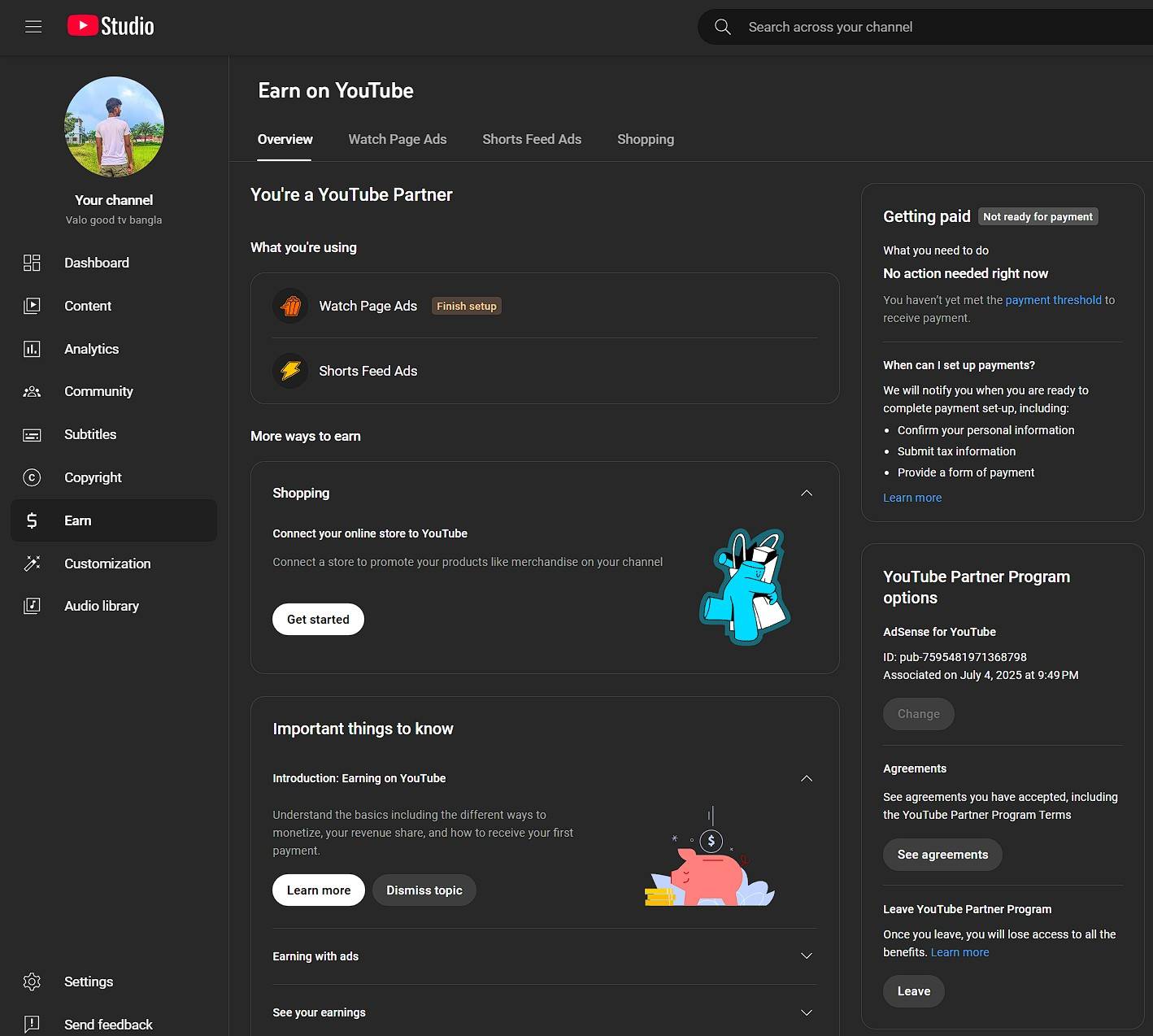Collapse the Shopping section
This screenshot has height=1036, width=1153.
[806, 493]
